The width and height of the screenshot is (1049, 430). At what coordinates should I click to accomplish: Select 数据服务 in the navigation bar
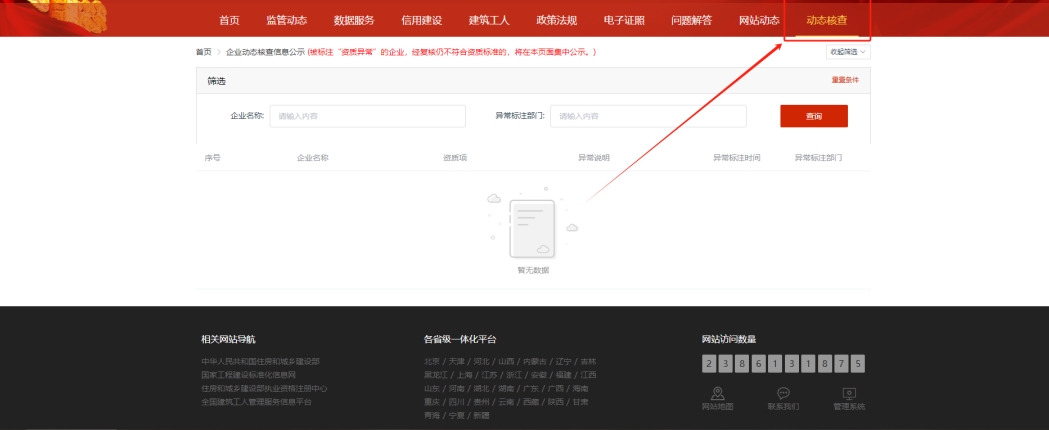pos(354,20)
